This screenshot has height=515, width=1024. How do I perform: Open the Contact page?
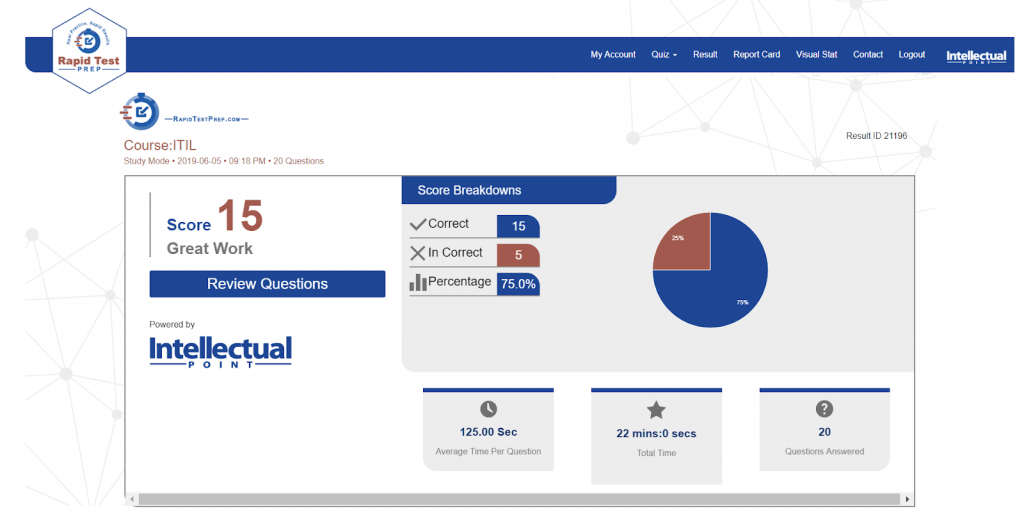(868, 55)
